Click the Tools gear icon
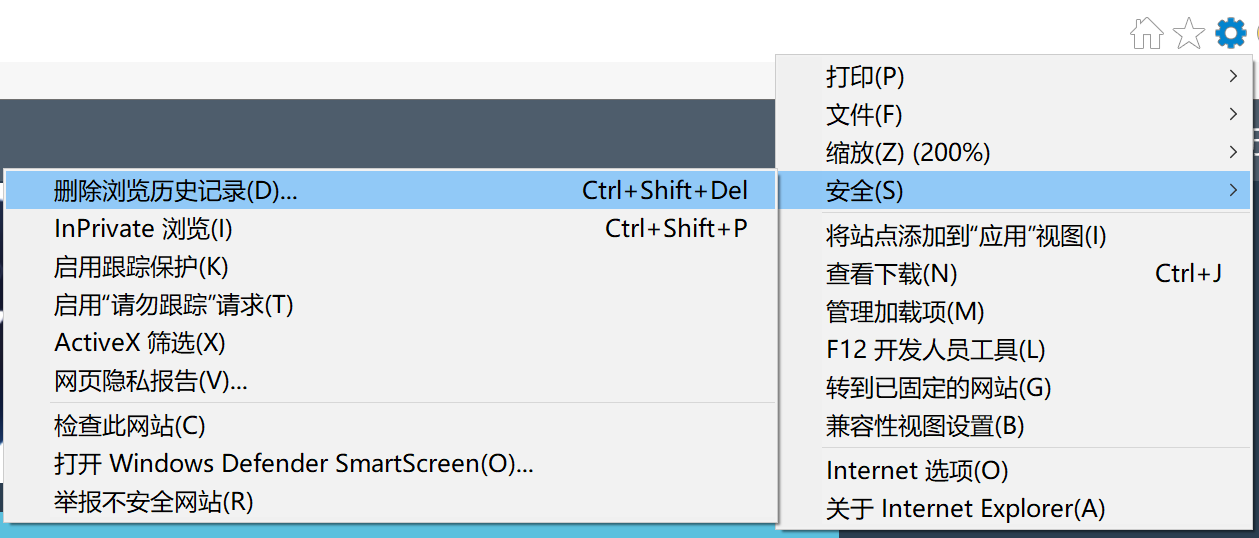The width and height of the screenshot is (1259, 538). coord(1230,34)
